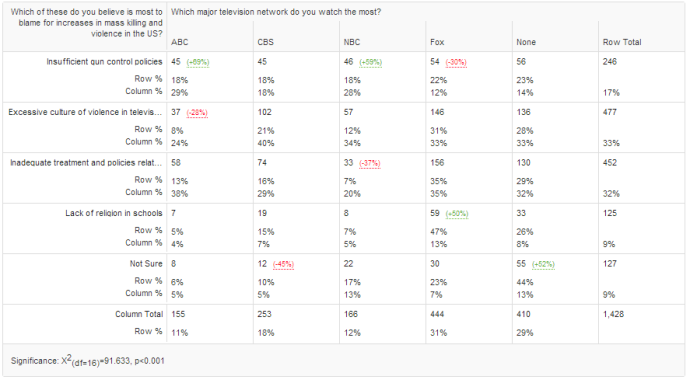The width and height of the screenshot is (690, 380).
Task: Click the Lack of religion in schools label
Action: point(114,213)
